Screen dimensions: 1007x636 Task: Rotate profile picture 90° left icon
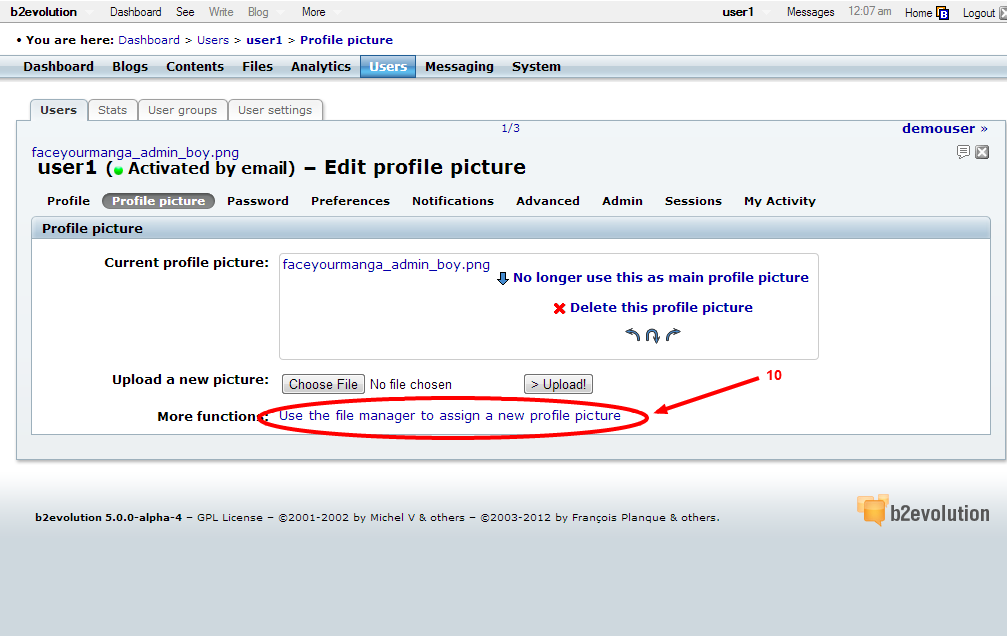click(633, 335)
